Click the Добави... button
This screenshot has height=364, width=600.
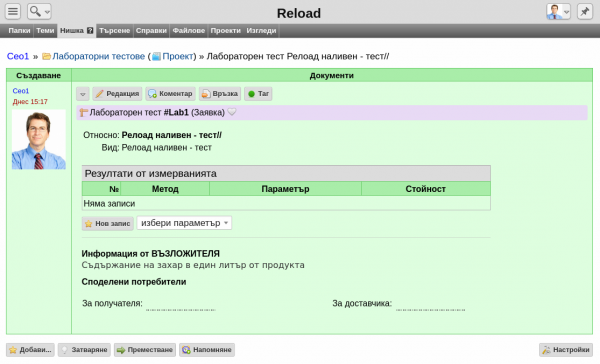30,350
